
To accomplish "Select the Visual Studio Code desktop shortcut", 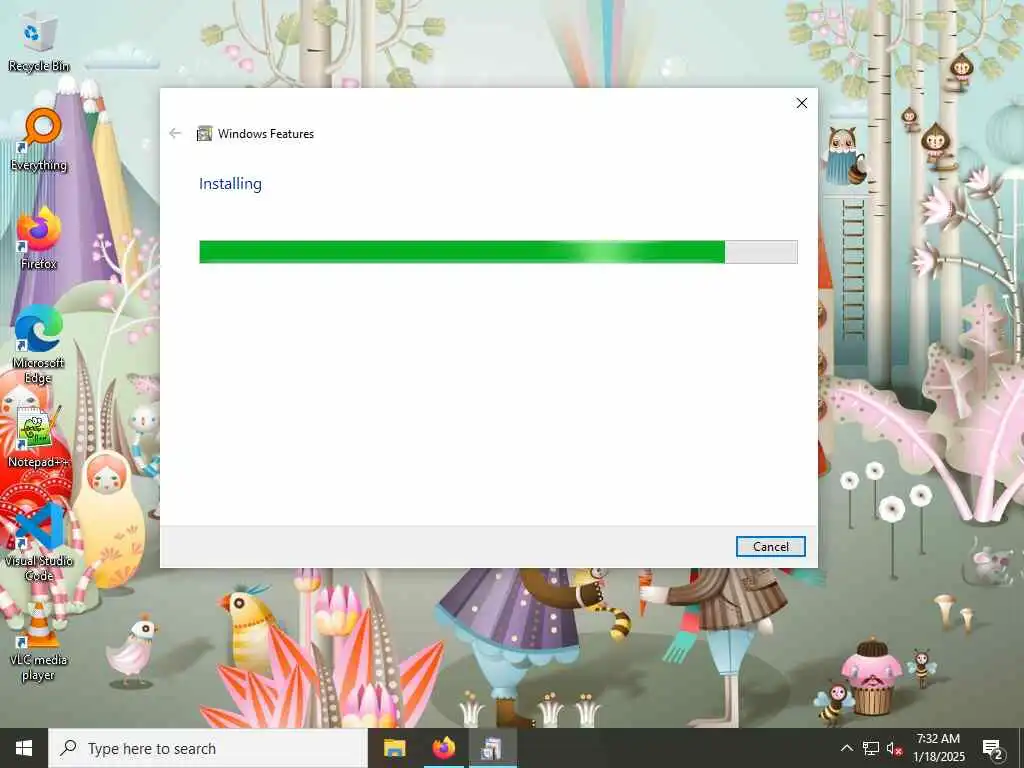I will click(x=39, y=542).
